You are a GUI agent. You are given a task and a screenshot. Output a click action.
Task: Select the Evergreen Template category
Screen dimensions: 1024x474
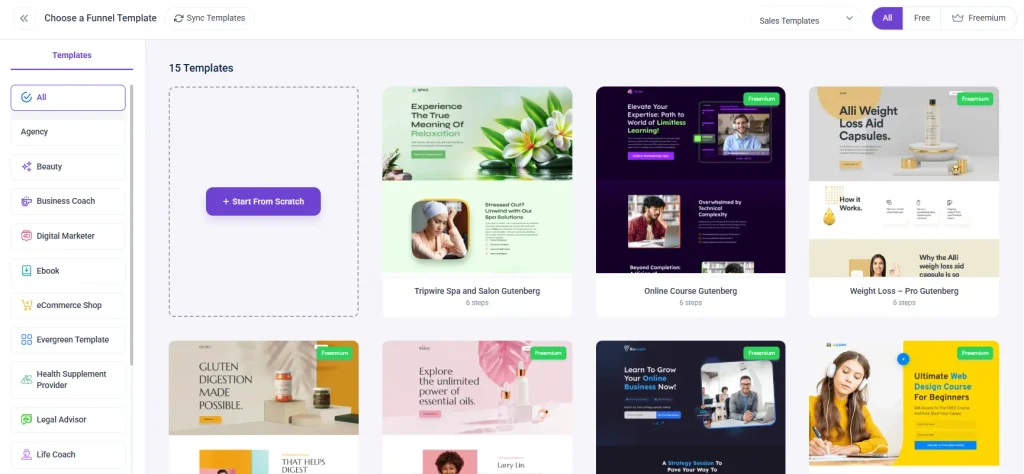tap(68, 340)
